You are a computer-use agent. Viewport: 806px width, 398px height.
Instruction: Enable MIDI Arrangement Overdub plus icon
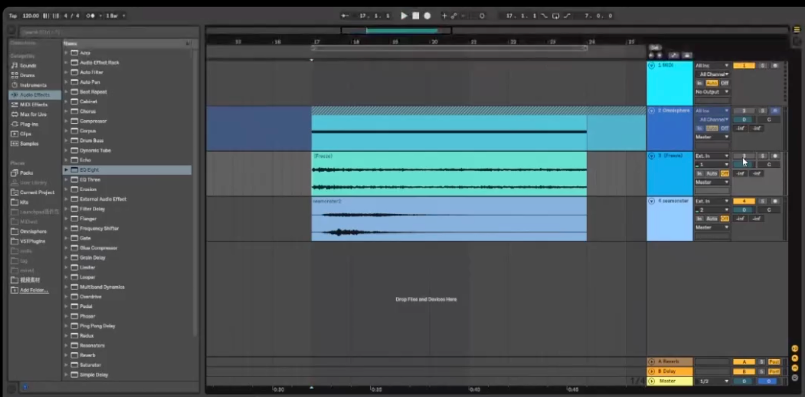[445, 16]
